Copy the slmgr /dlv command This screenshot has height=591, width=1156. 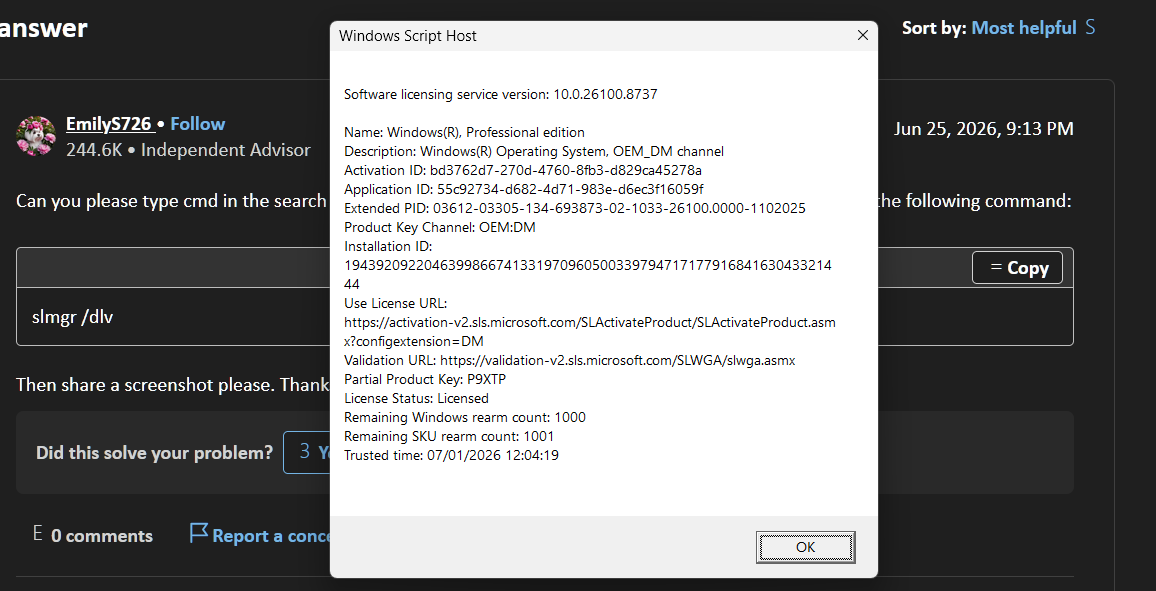point(1017,267)
